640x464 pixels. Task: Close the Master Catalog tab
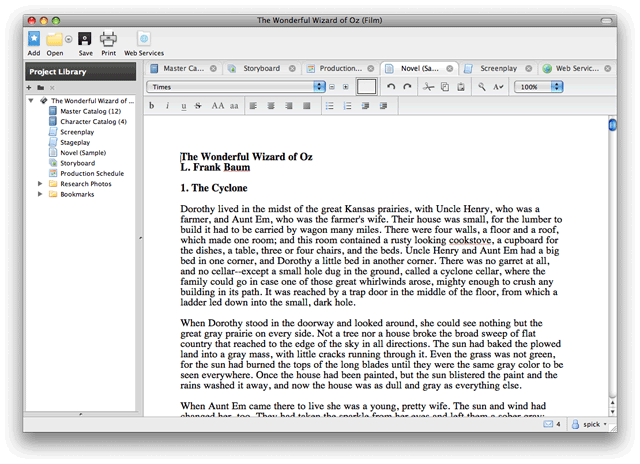tap(213, 69)
